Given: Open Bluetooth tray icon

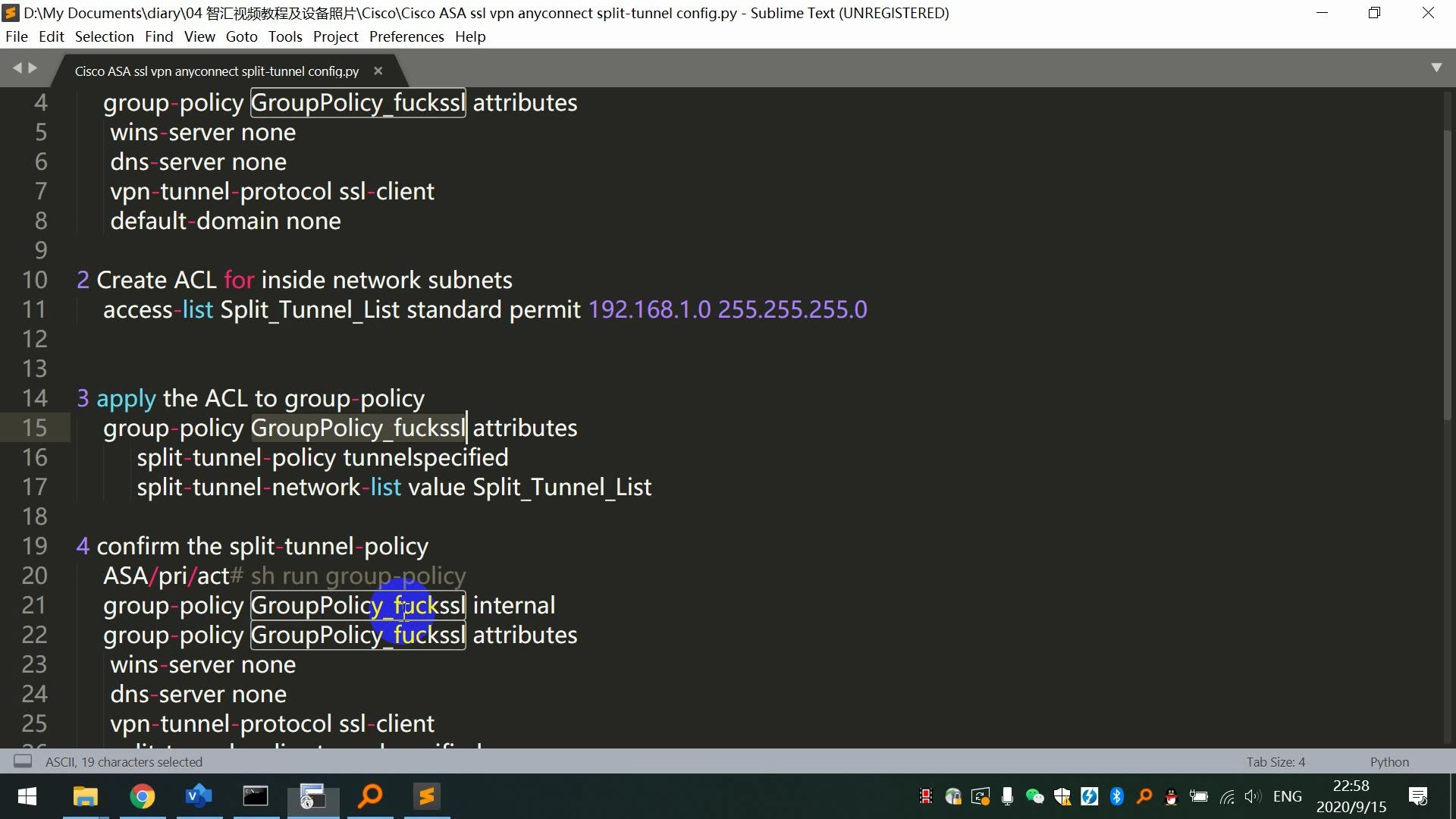Looking at the screenshot, I should [1116, 796].
